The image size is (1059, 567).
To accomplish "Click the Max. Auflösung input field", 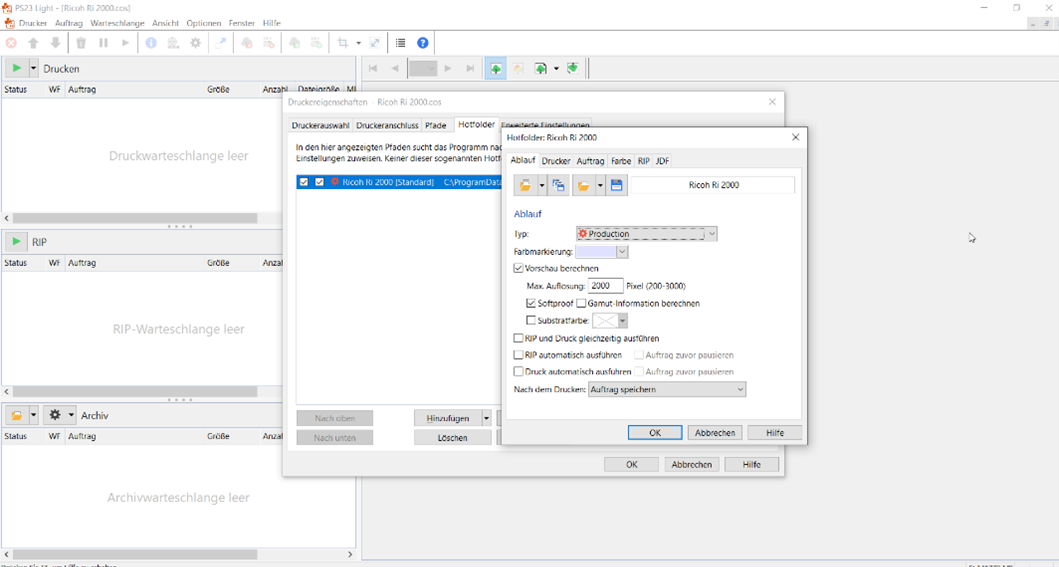I will point(605,286).
